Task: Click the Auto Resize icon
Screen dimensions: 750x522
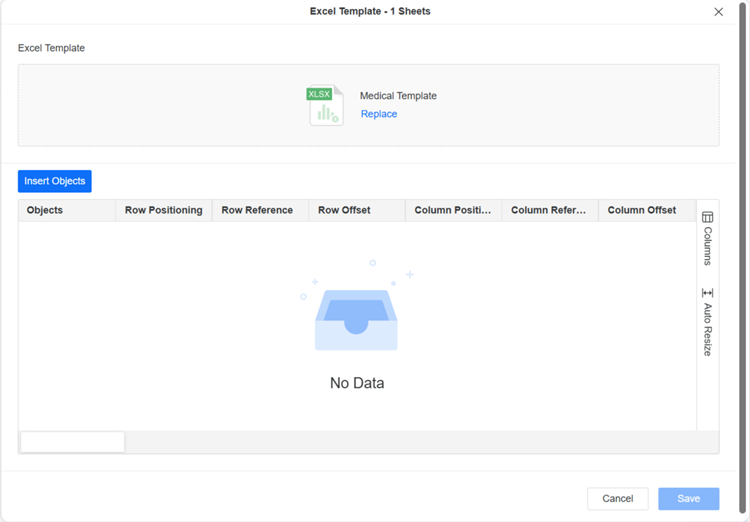Action: tap(707, 293)
